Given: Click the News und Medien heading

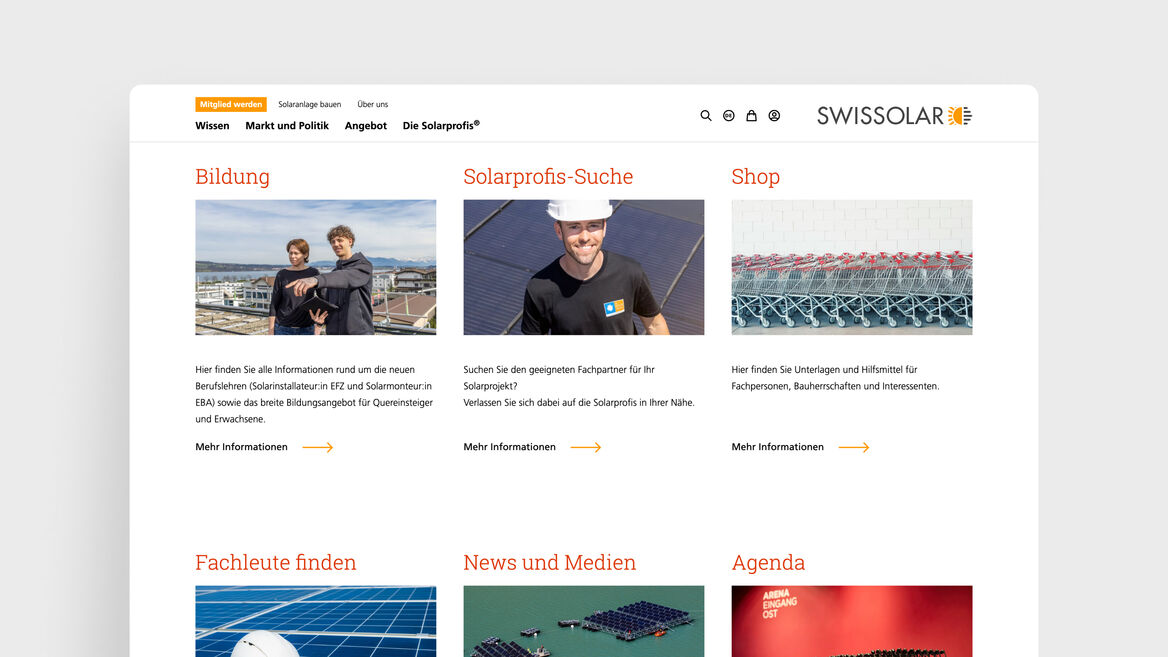Looking at the screenshot, I should coord(550,562).
